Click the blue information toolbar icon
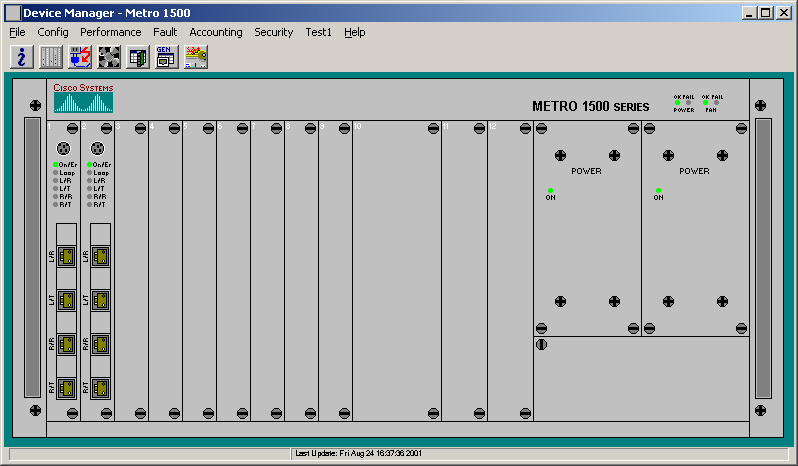The image size is (798, 466). click(x=21, y=57)
